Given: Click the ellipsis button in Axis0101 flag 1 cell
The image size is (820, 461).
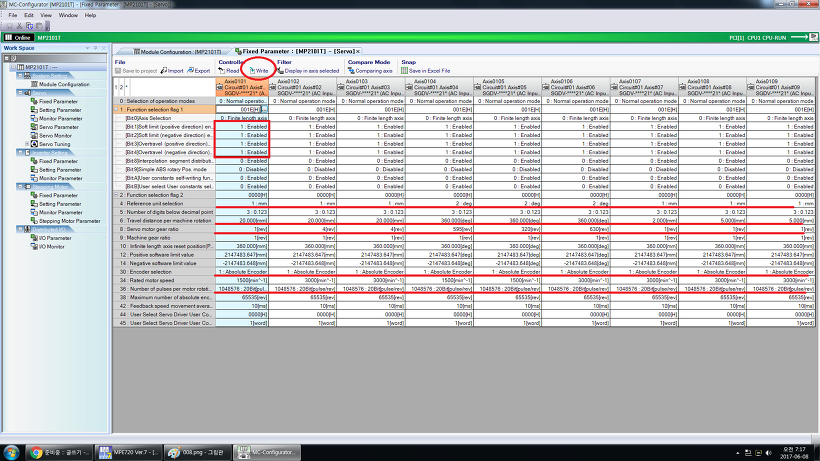Looking at the screenshot, I should tap(265, 110).
